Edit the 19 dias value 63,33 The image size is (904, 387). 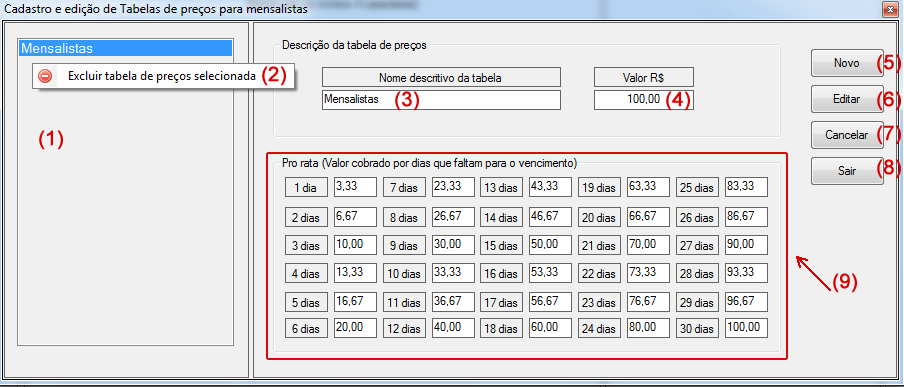click(x=649, y=187)
